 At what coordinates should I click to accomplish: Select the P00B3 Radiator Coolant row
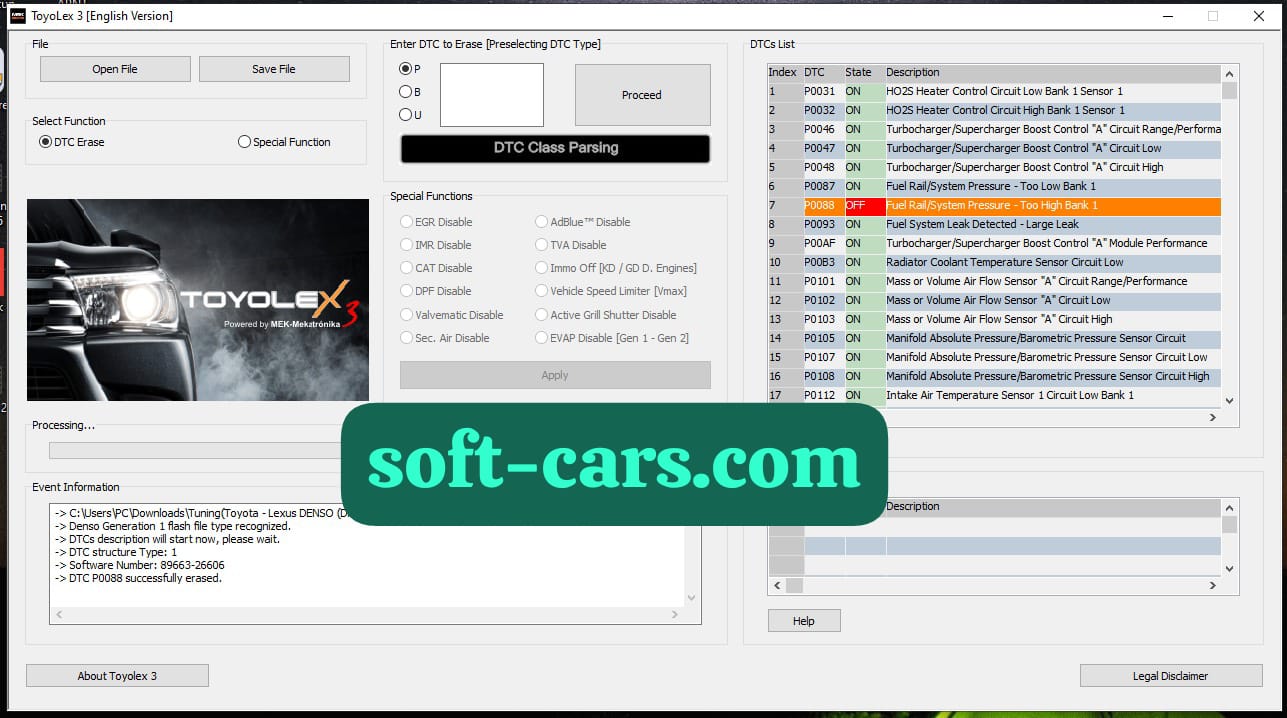click(994, 262)
